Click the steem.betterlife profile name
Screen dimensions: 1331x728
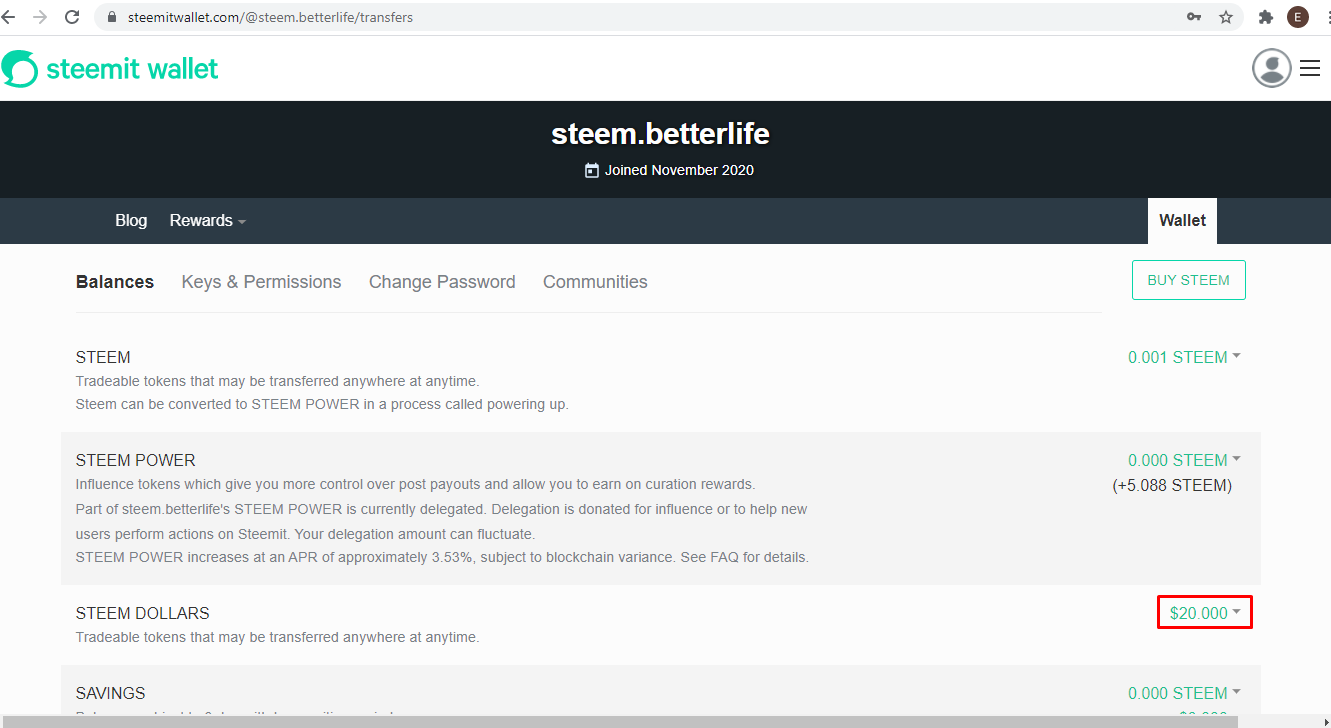(x=661, y=134)
